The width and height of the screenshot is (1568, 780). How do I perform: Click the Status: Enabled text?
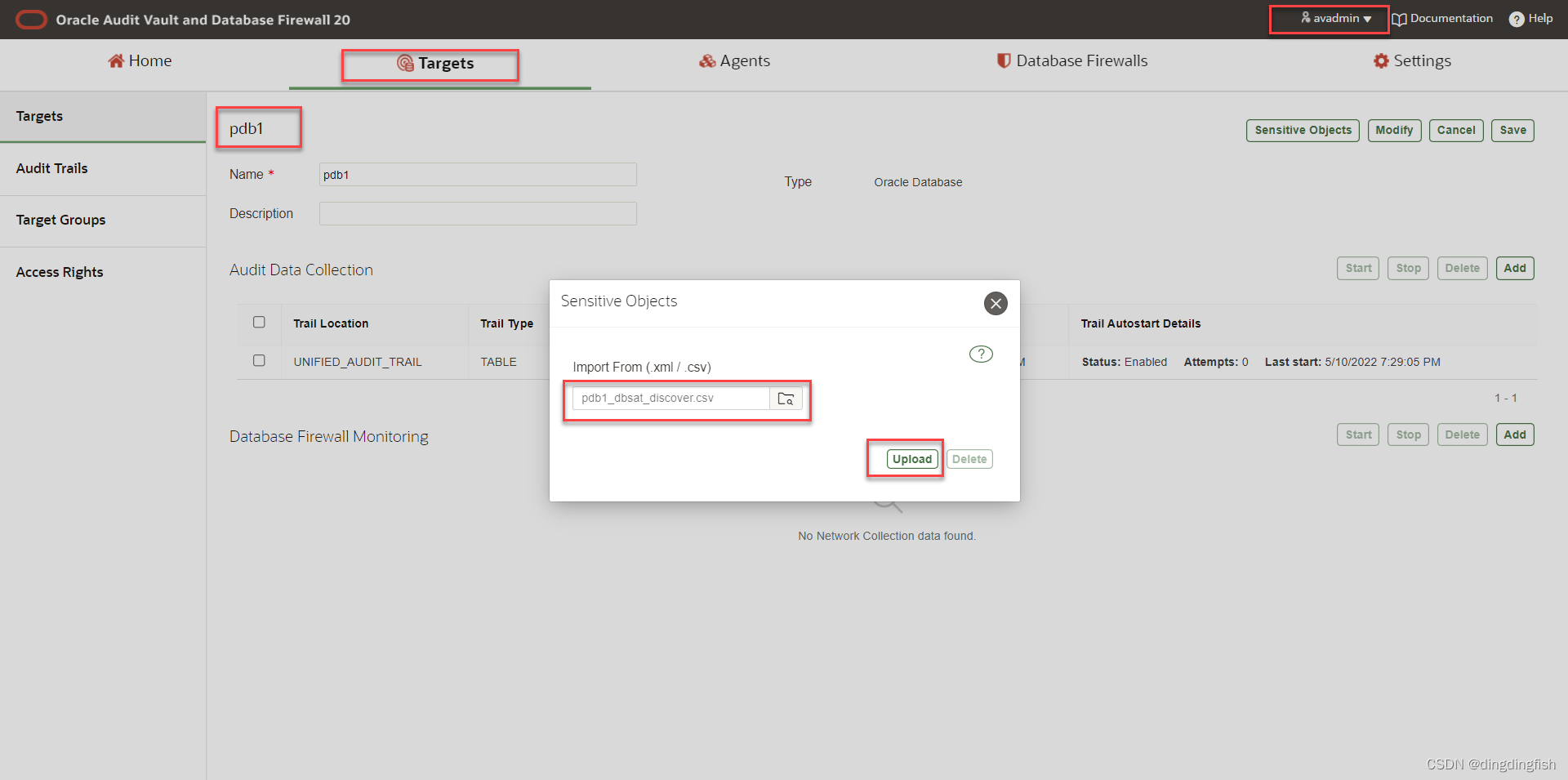point(1125,363)
